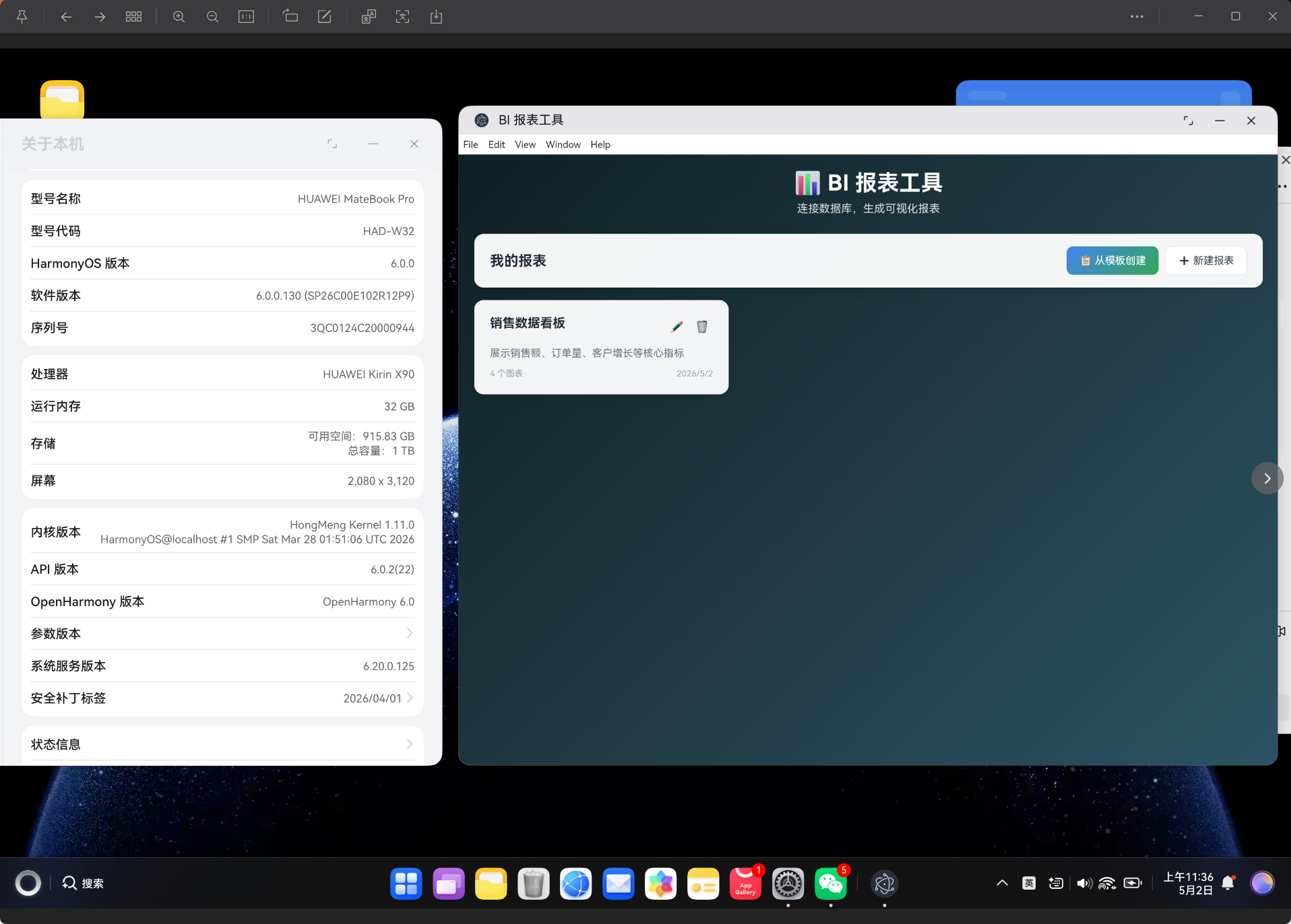
Task: Click the 新建报表 button
Action: [x=1206, y=261]
